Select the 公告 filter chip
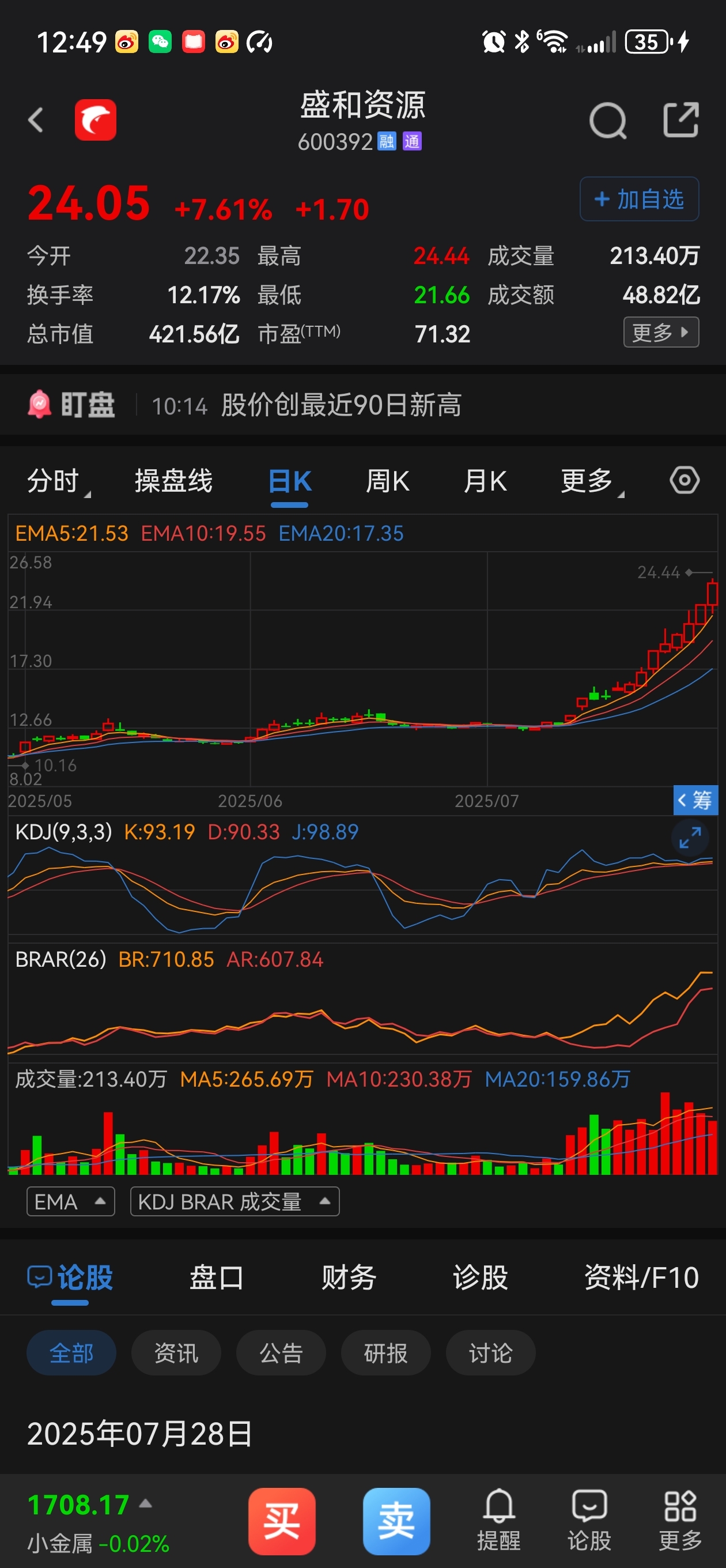726x1568 pixels. 281,1353
